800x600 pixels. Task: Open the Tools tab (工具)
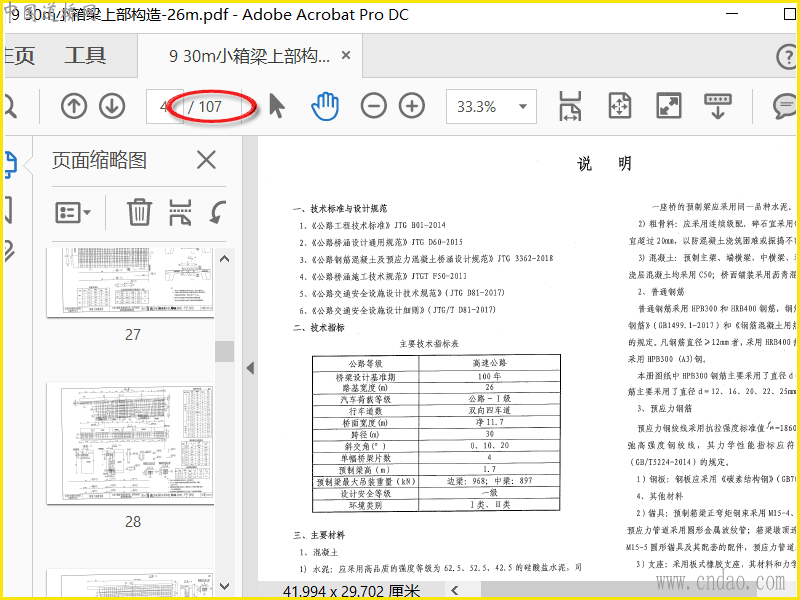point(85,55)
